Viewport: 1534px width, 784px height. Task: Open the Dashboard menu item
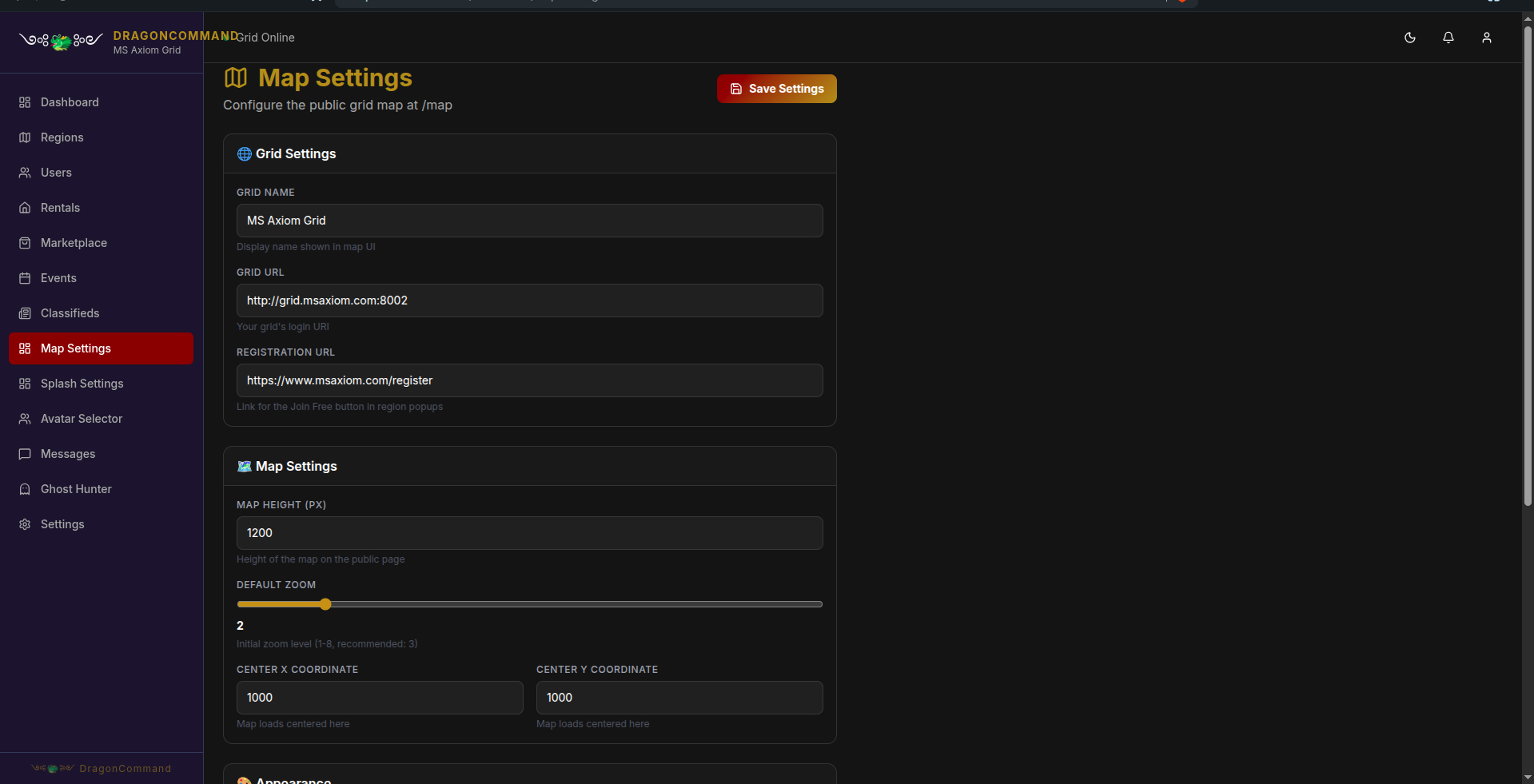tap(102, 102)
